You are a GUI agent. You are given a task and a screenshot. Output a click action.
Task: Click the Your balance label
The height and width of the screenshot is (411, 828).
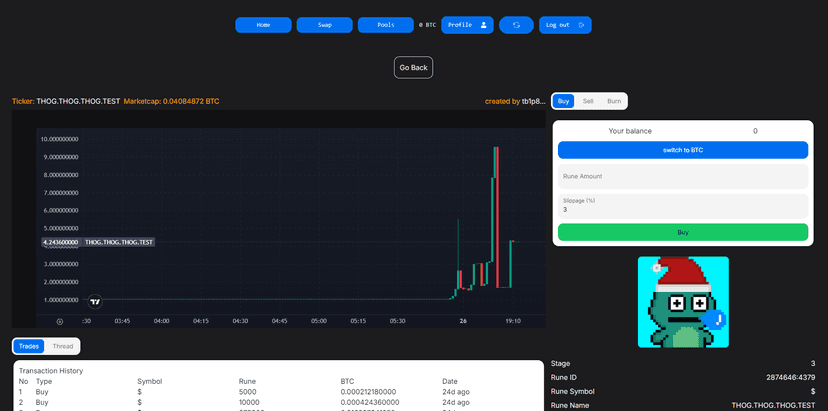click(630, 131)
